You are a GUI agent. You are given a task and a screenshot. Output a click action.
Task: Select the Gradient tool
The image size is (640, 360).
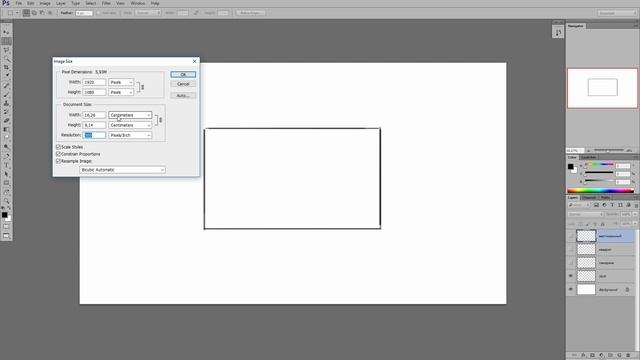(x=6, y=130)
